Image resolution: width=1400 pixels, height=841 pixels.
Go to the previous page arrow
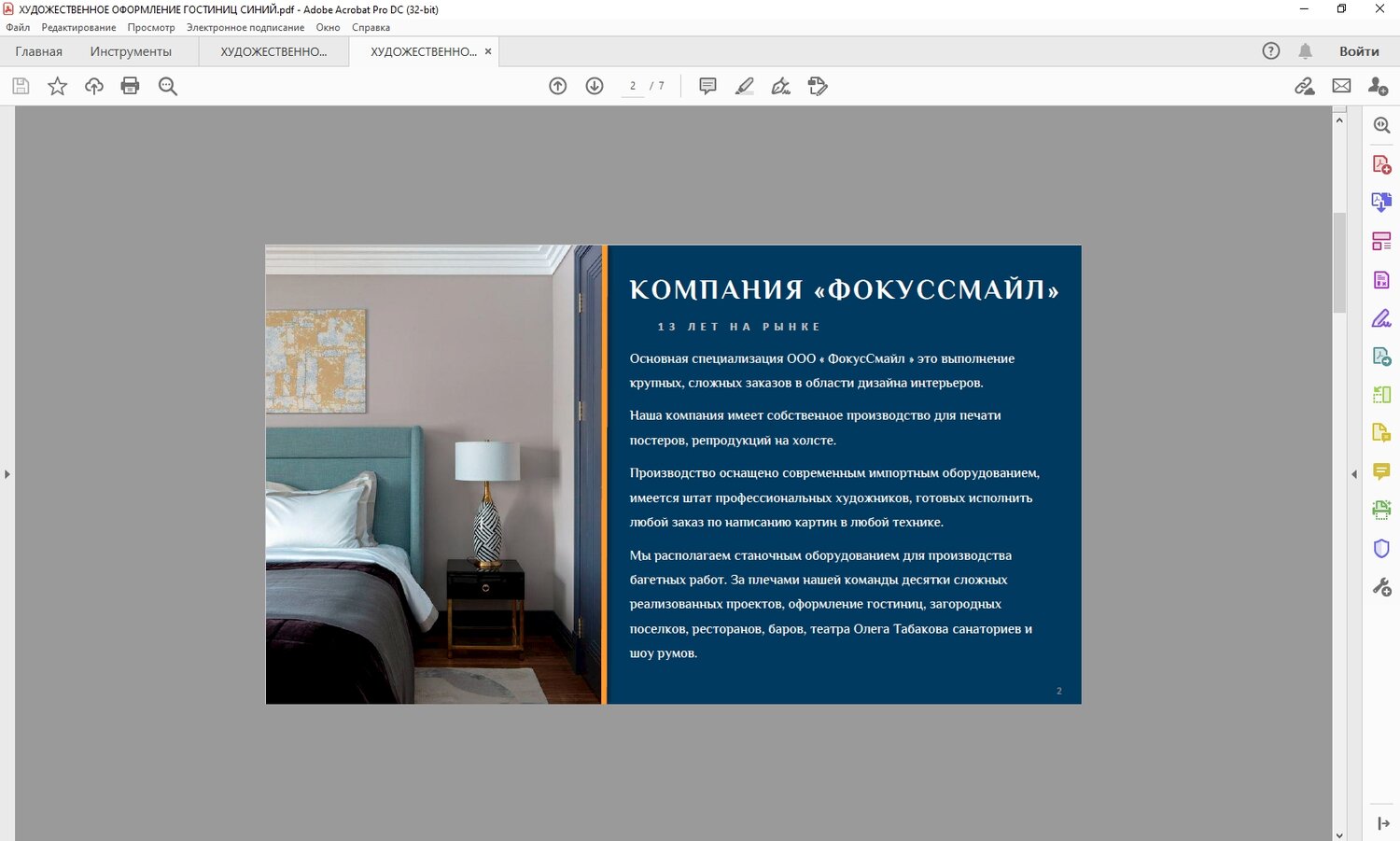pos(557,86)
